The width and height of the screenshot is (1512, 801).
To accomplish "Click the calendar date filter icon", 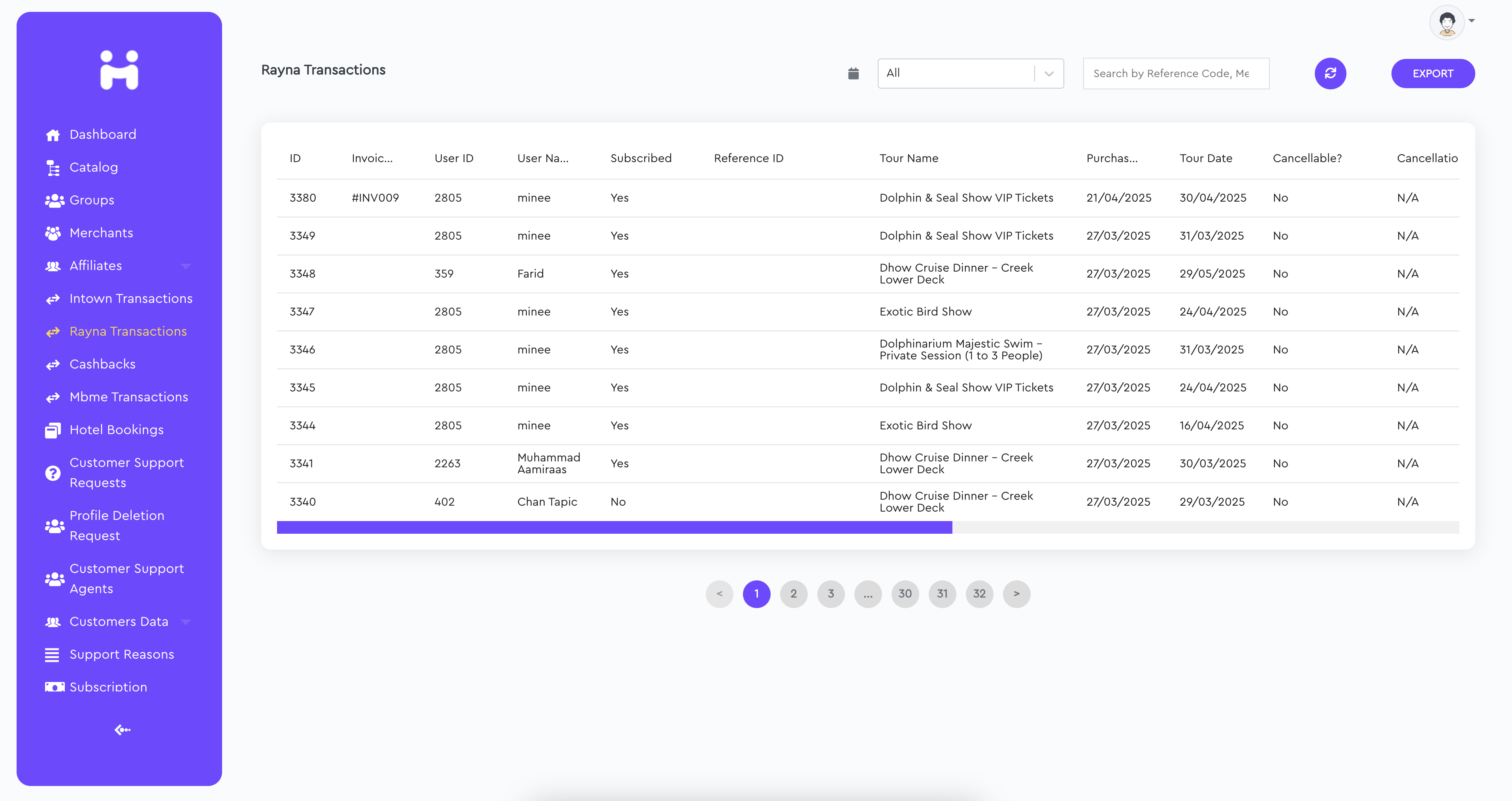I will pos(854,74).
